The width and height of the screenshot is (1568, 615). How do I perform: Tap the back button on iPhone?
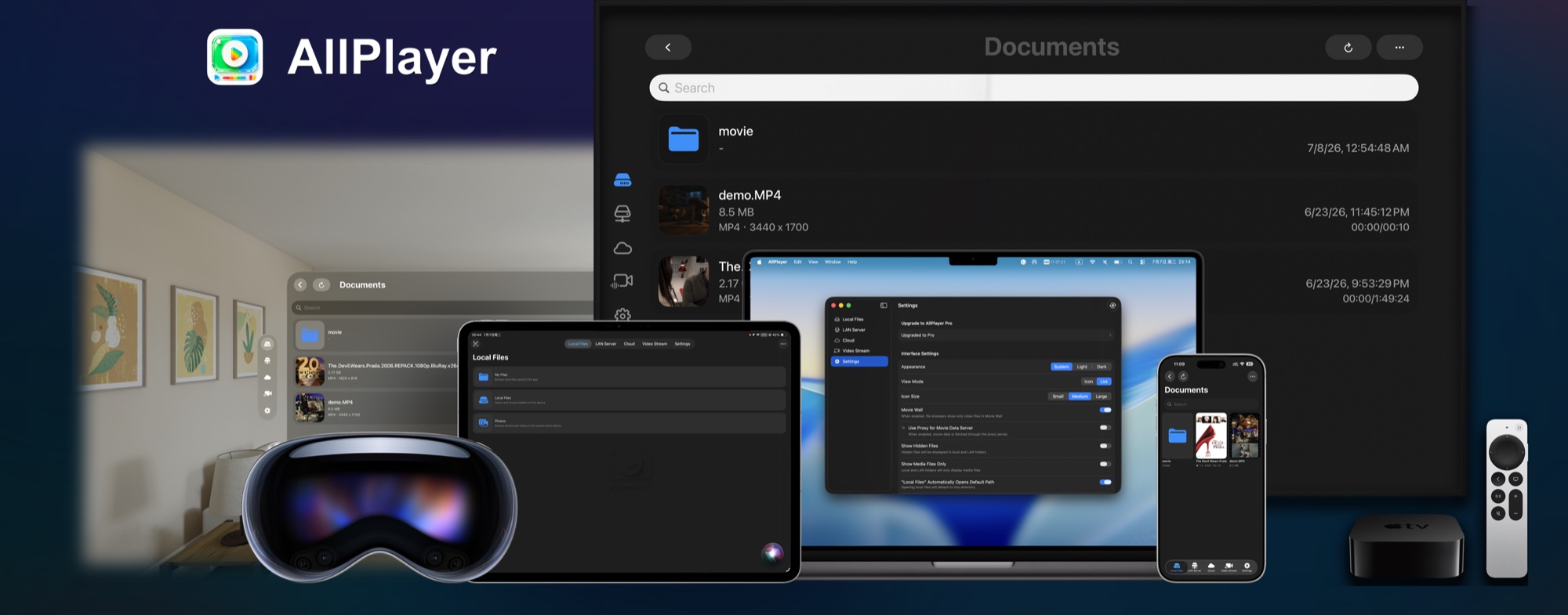(x=1170, y=376)
